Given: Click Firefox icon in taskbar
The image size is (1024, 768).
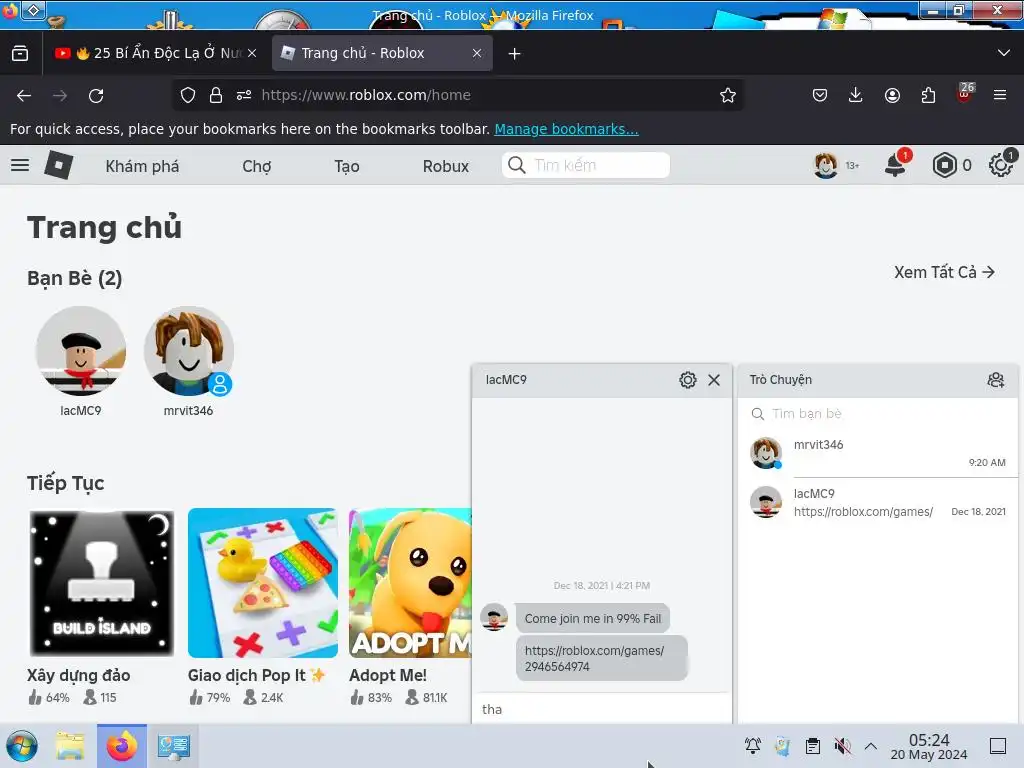Looking at the screenshot, I should point(121,746).
